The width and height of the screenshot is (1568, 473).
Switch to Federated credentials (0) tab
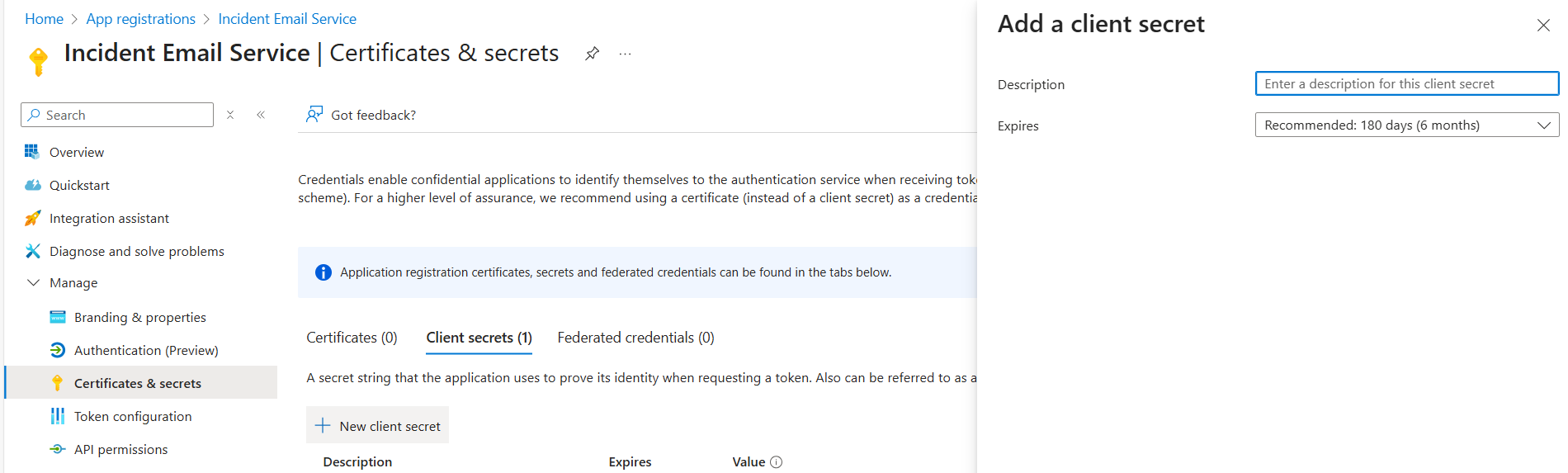click(x=635, y=338)
